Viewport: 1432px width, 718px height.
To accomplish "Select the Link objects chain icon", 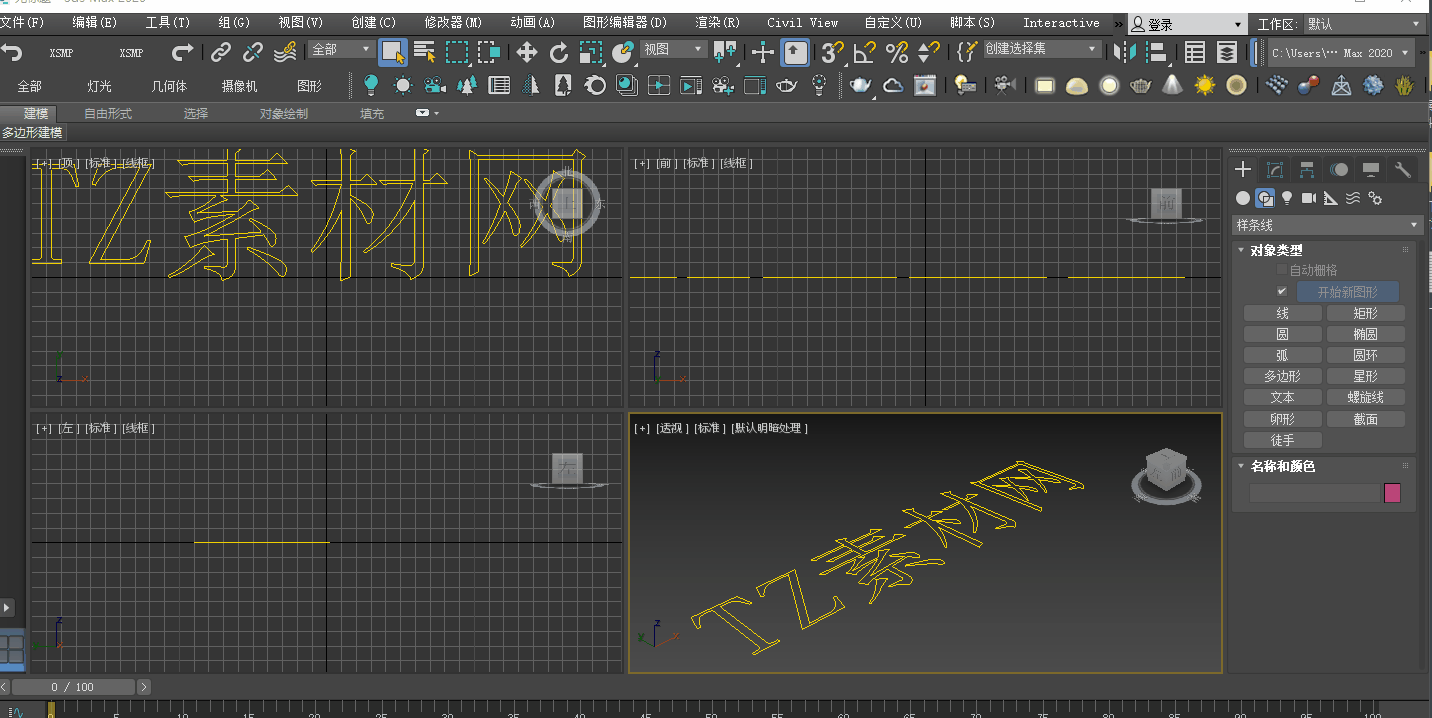I will [221, 52].
